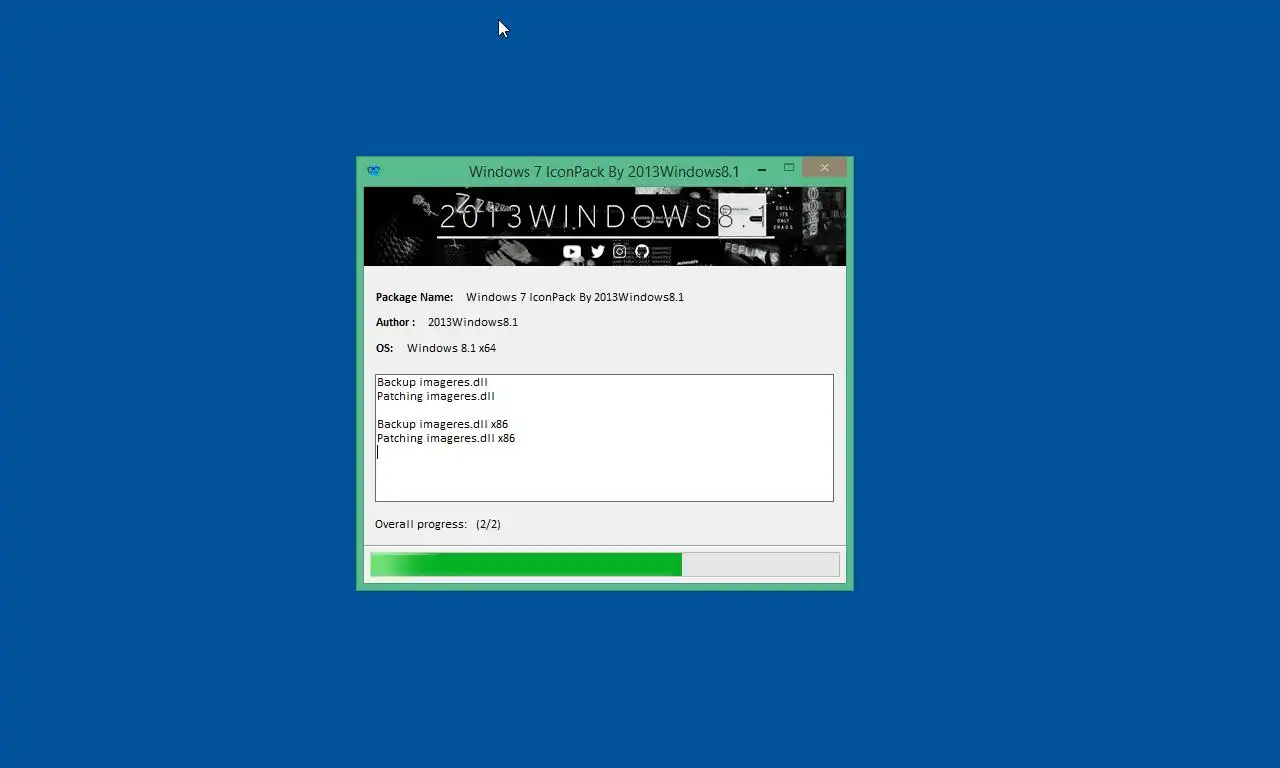1280x768 pixels.
Task: Click log line 'Backup imageres.dll'
Action: 432,382
